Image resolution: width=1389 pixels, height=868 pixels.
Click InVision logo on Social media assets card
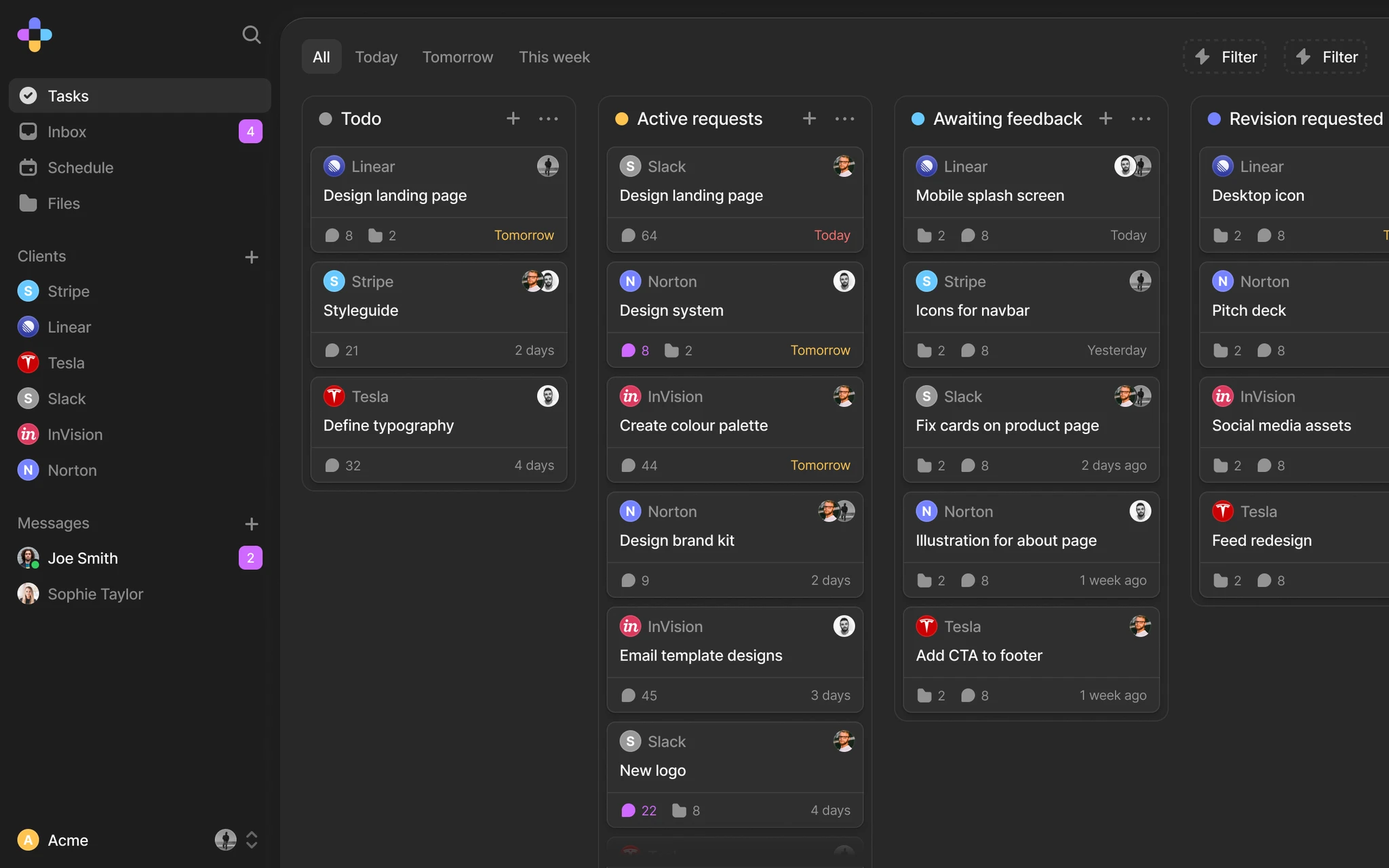coord(1223,396)
